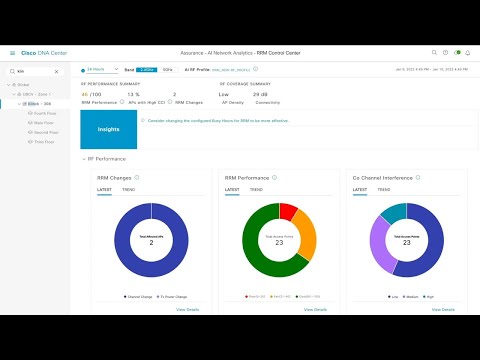The height and width of the screenshot is (360, 480).
Task: Toggle Medium legend item in interference card
Action: click(x=411, y=297)
